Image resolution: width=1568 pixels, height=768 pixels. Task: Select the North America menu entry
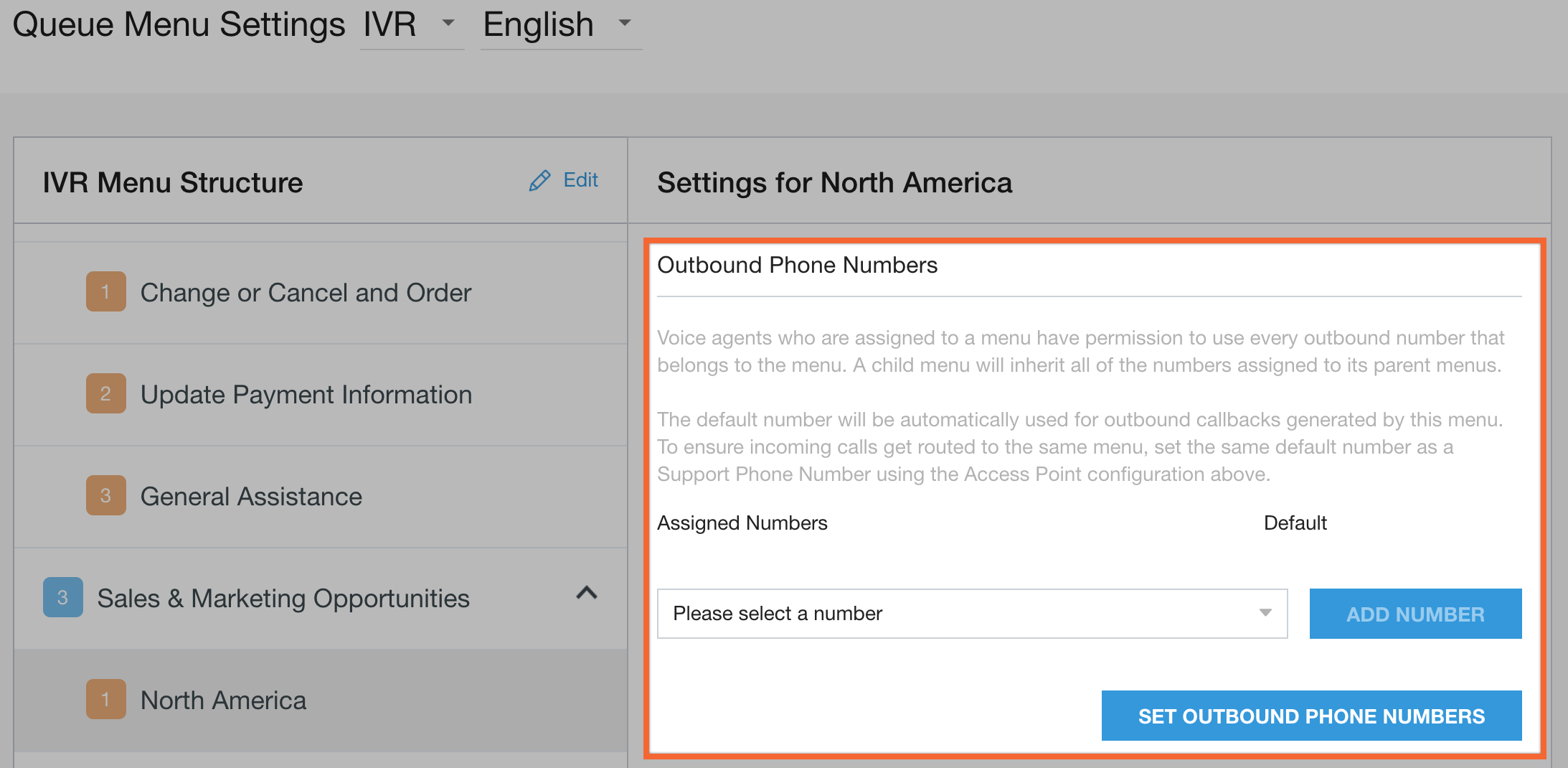222,699
